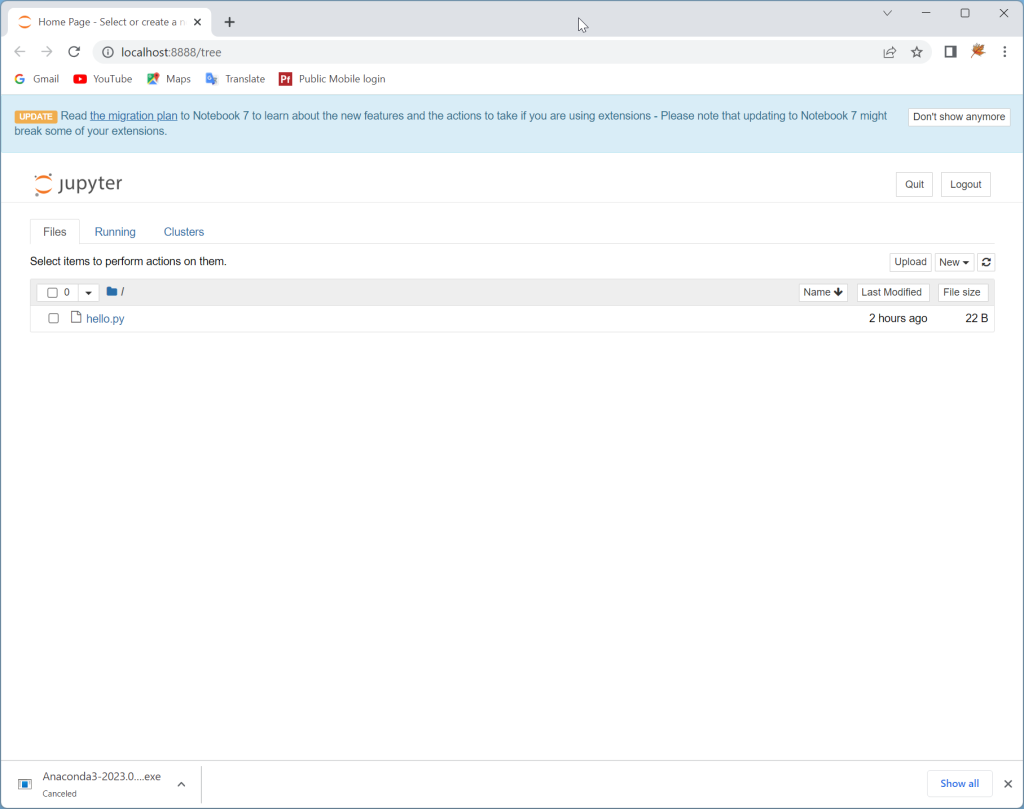Click the browser forward arrow

click(46, 52)
